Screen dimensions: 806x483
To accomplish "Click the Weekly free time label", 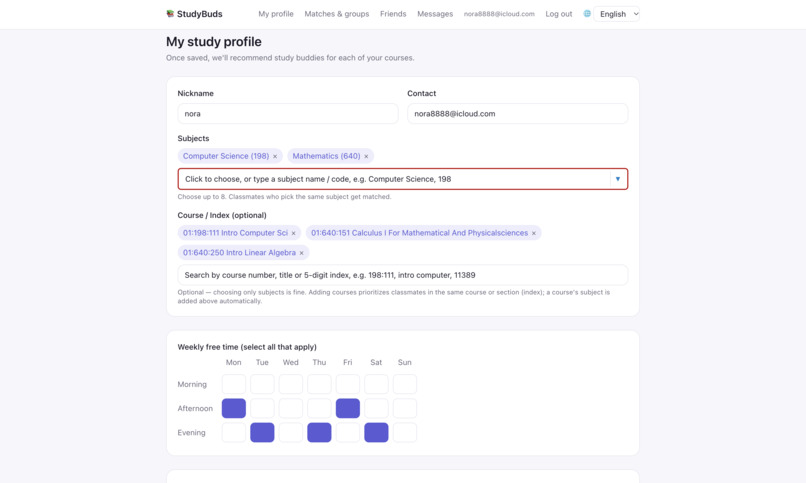I will click(x=247, y=347).
